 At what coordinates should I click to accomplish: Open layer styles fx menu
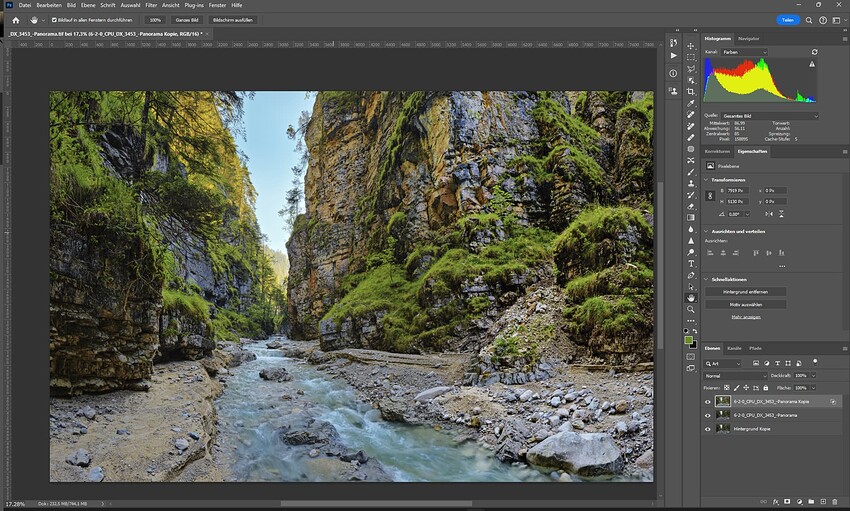point(775,502)
